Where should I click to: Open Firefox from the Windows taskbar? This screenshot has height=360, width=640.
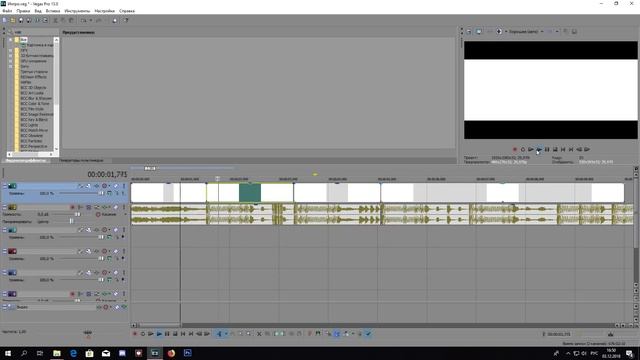tap(171, 353)
